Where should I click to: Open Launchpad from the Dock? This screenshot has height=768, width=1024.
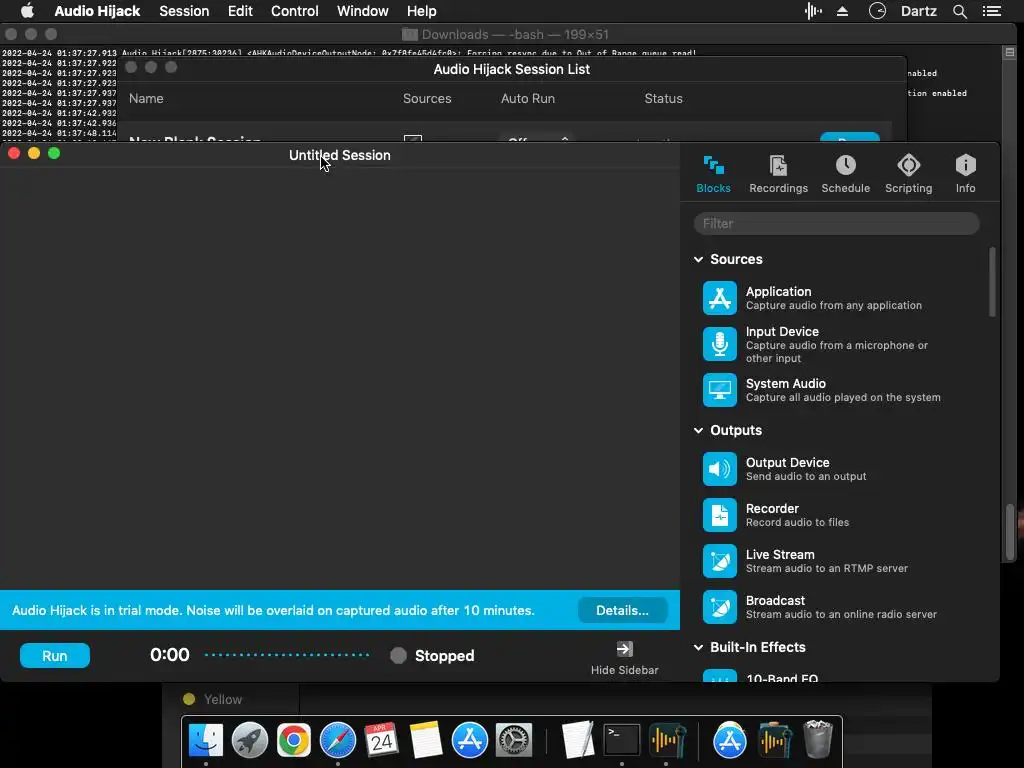249,740
